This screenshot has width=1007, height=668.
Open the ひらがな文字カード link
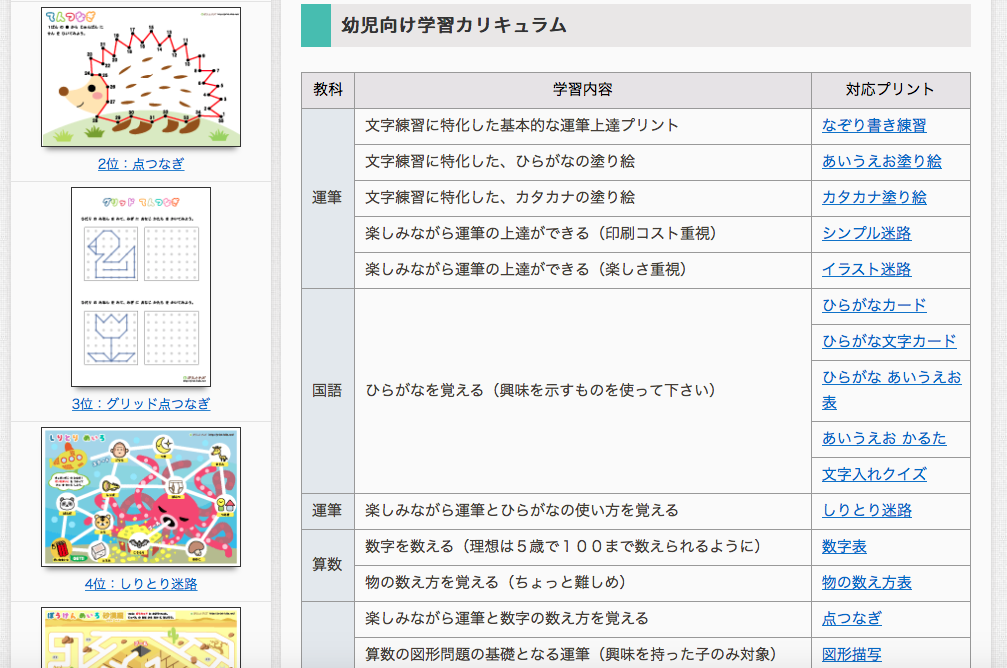point(889,342)
